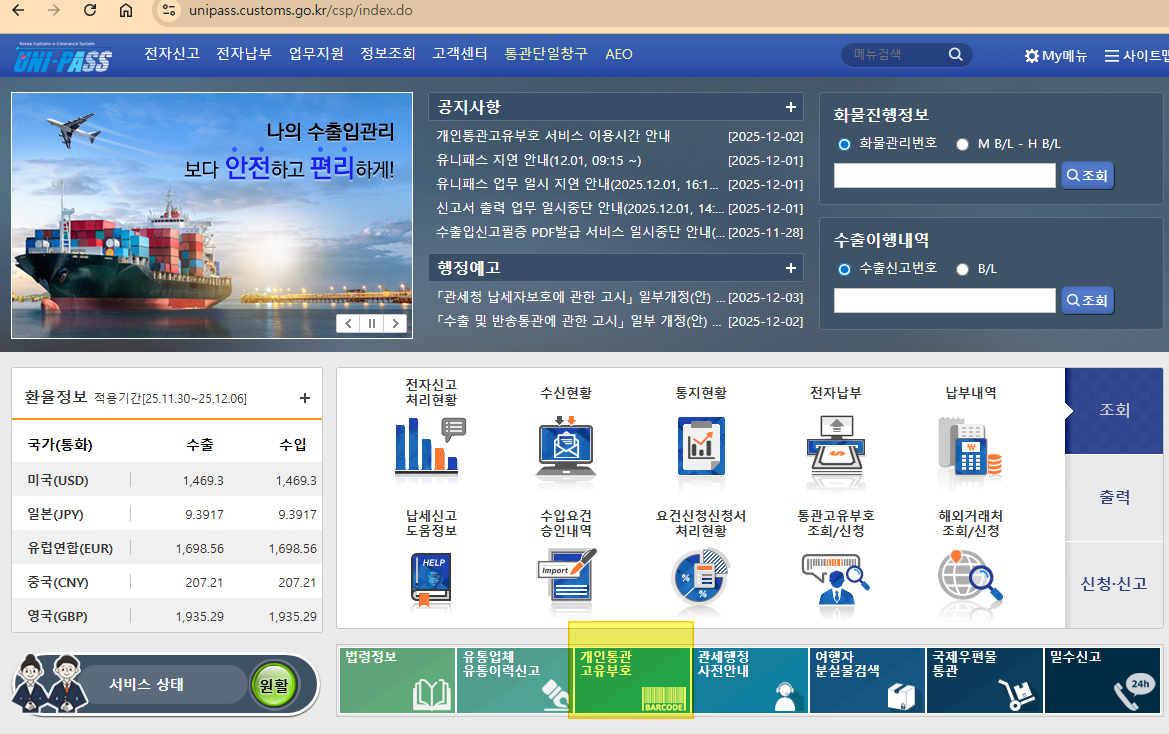The image size is (1169, 734).
Task: Show next banner slide
Action: click(395, 323)
